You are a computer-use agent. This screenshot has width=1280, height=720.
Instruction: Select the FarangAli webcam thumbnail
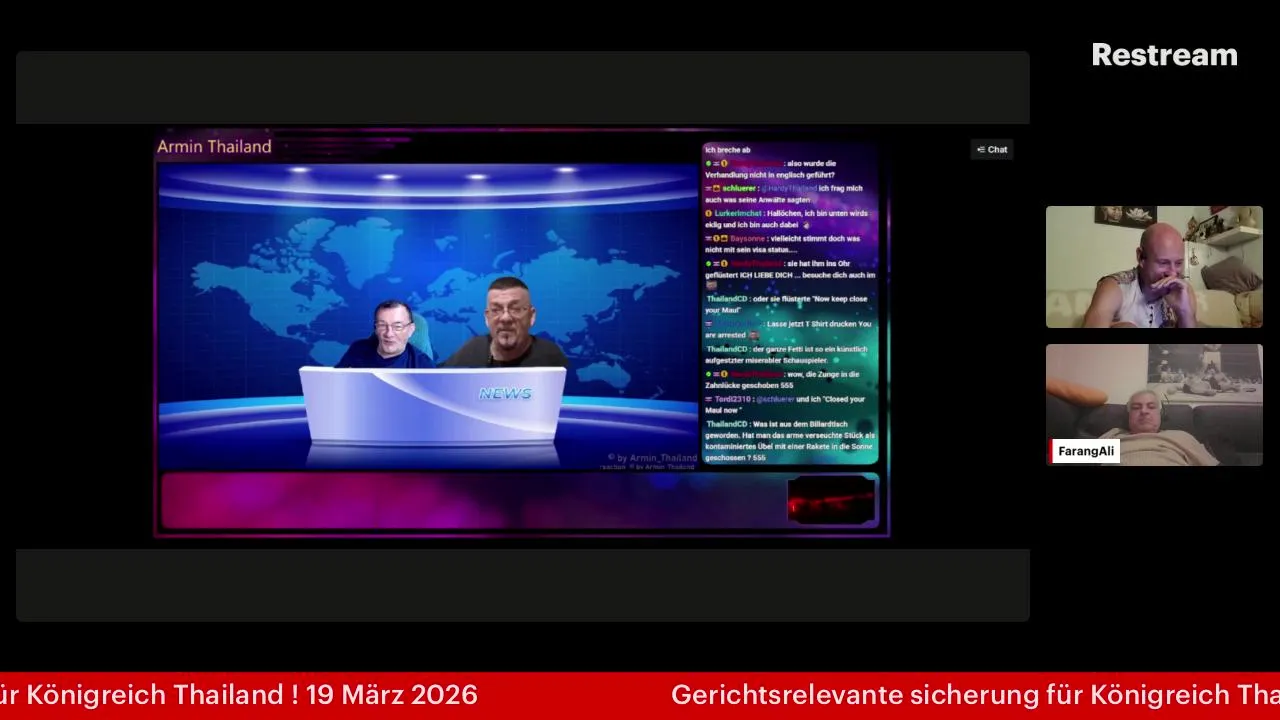click(x=1154, y=405)
